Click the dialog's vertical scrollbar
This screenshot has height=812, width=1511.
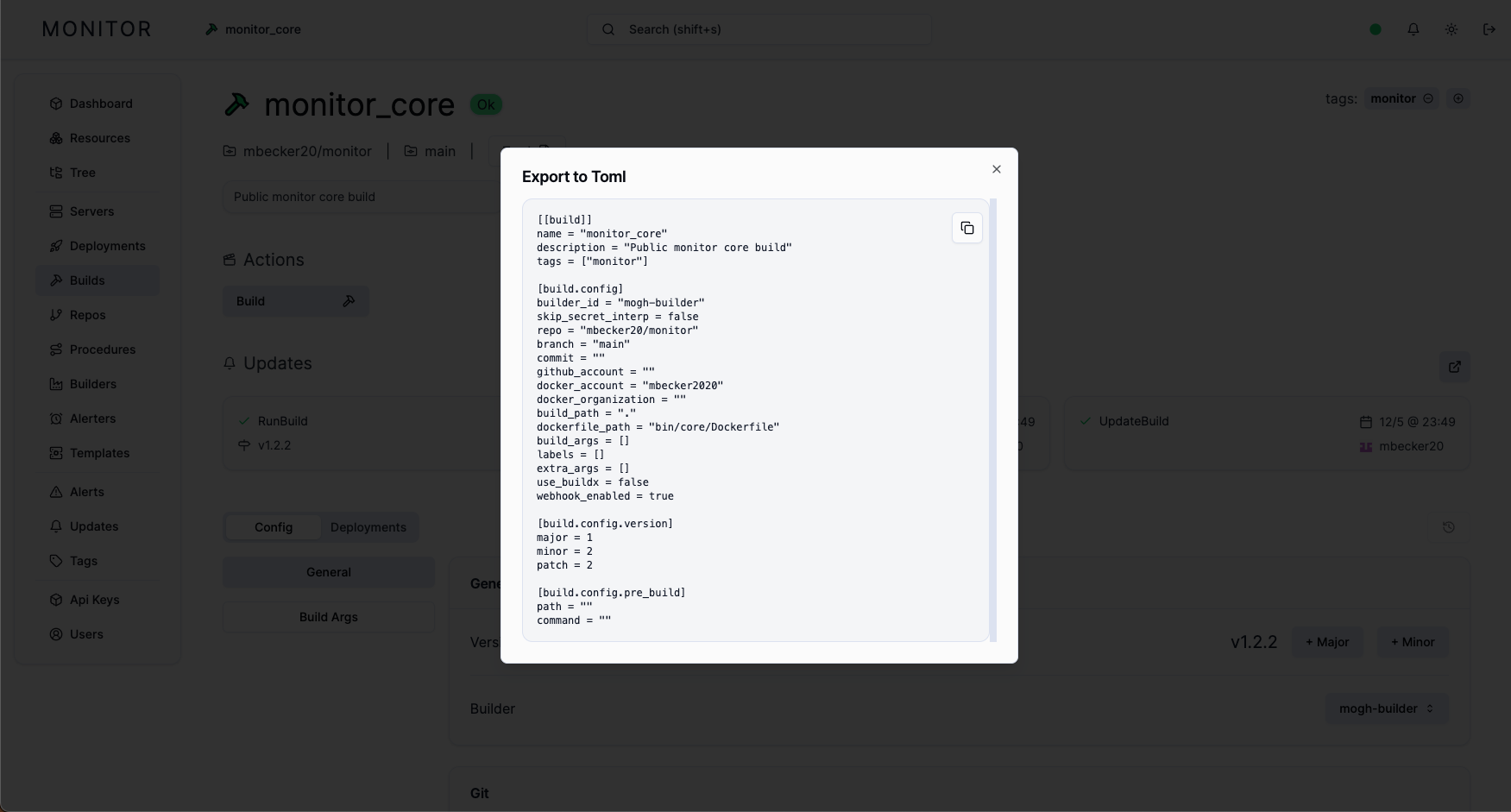(x=993, y=420)
